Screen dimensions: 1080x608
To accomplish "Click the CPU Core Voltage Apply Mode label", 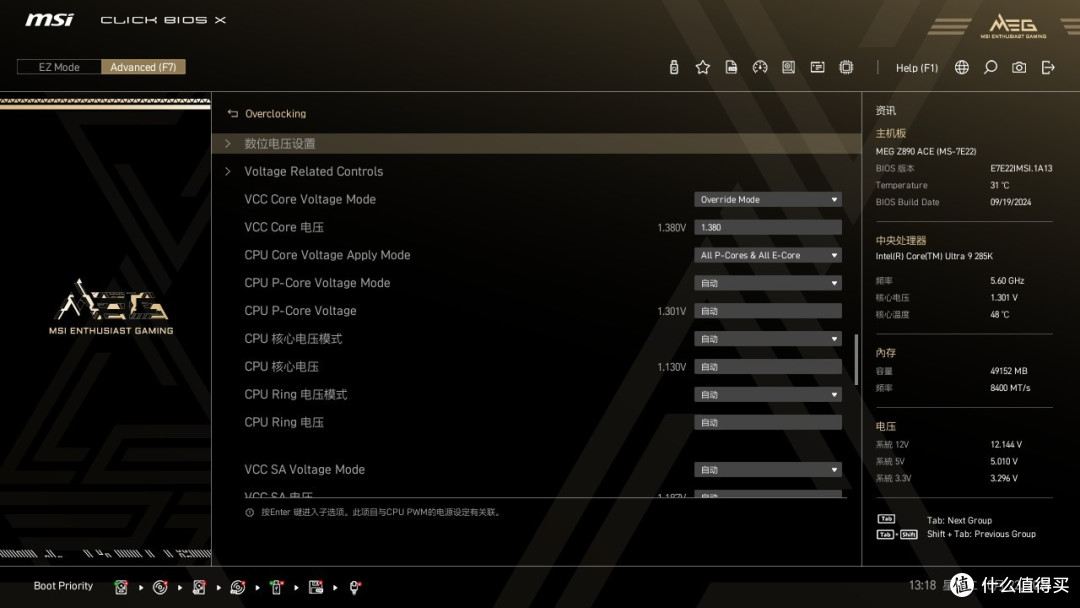I will [x=327, y=255].
